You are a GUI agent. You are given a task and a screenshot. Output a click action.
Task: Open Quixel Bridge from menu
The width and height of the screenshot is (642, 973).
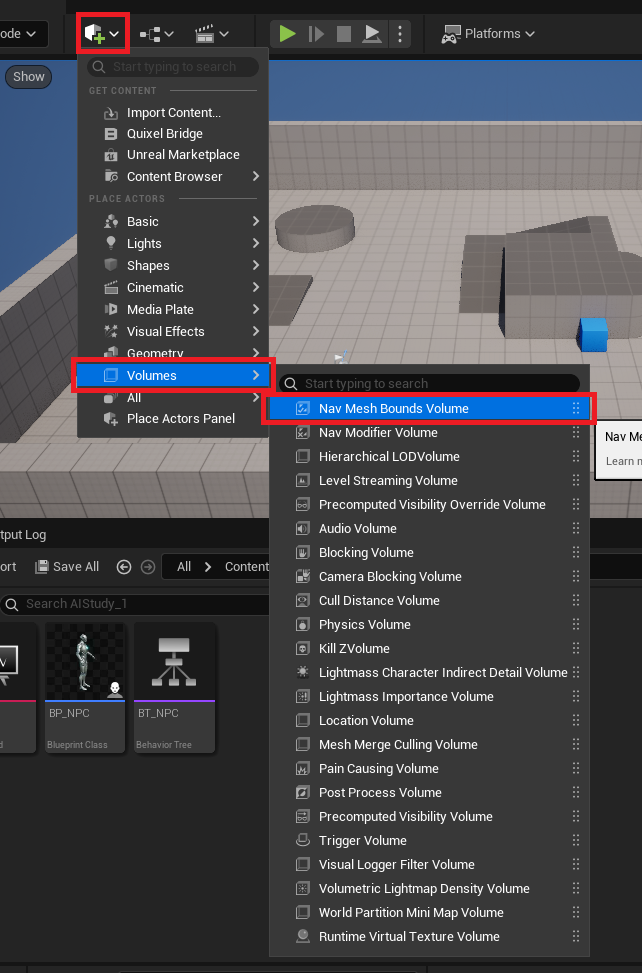pos(173,133)
